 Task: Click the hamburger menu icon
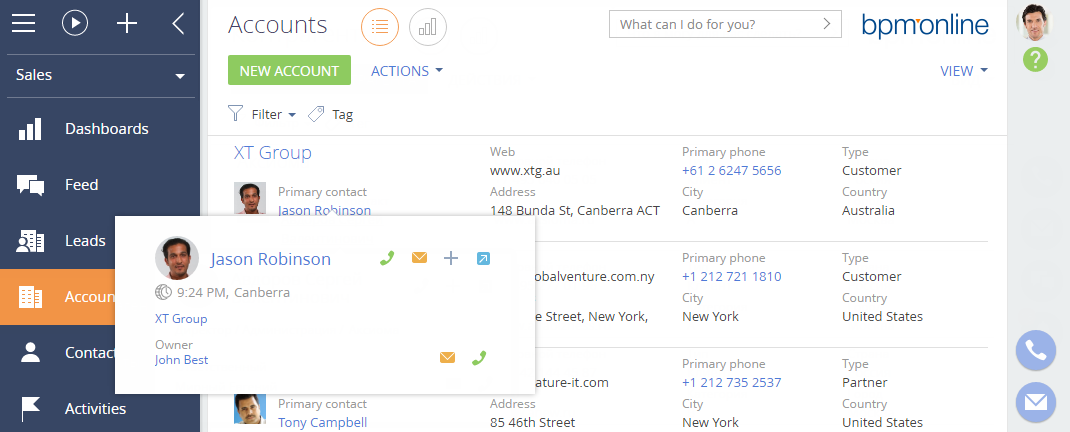click(23, 23)
